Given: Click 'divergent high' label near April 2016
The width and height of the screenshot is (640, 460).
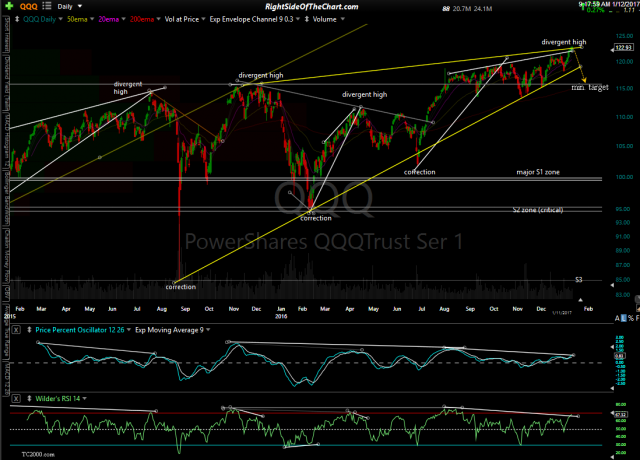Looking at the screenshot, I should pos(364,94).
